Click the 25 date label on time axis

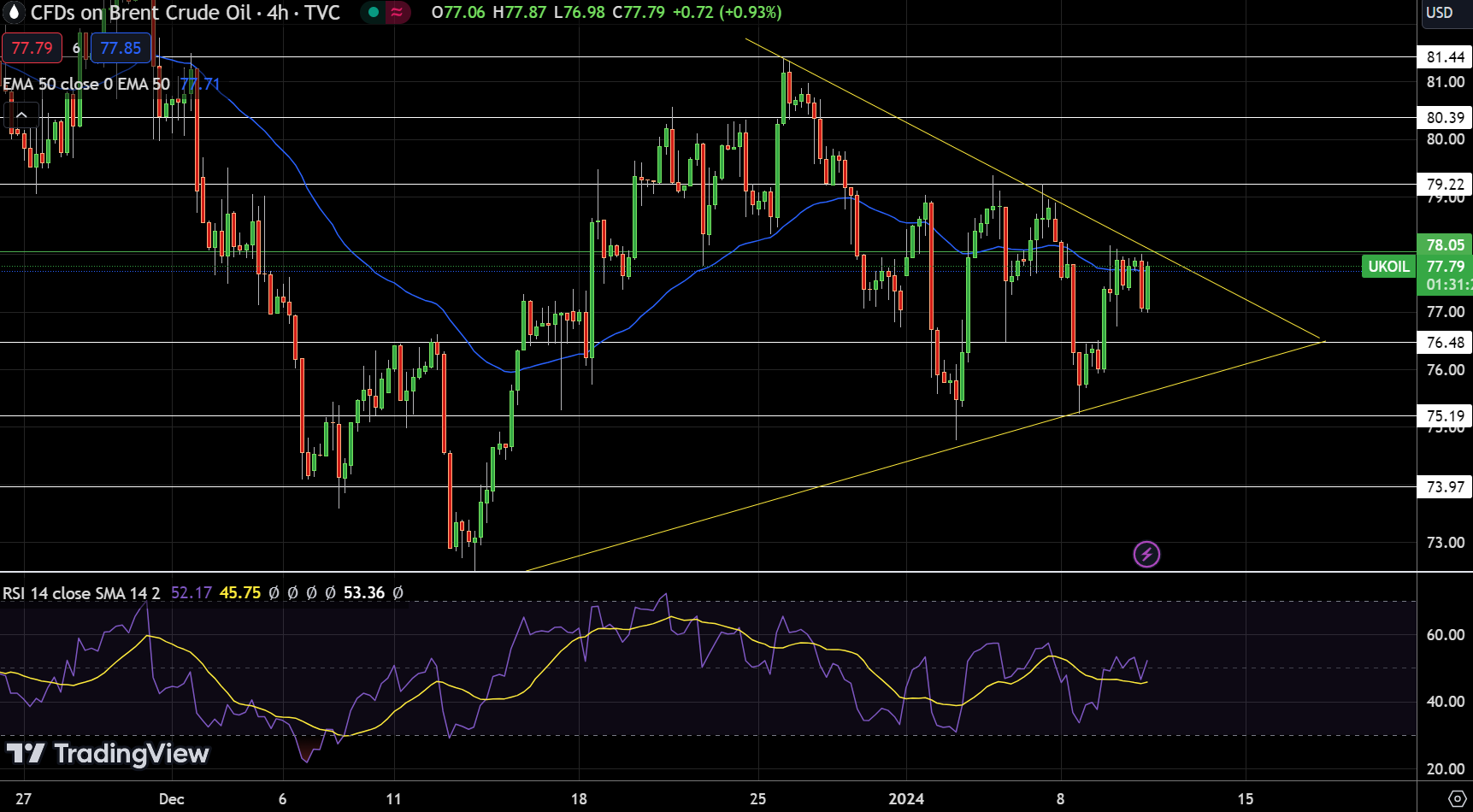[x=757, y=798]
